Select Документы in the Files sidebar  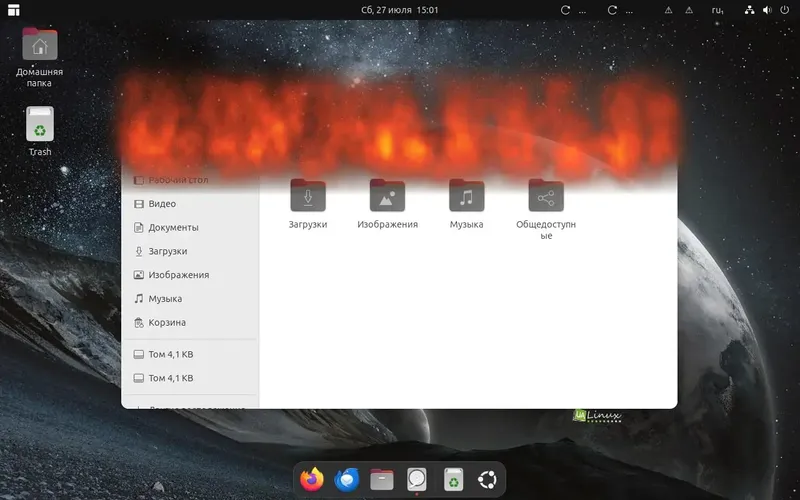(x=190, y=228)
